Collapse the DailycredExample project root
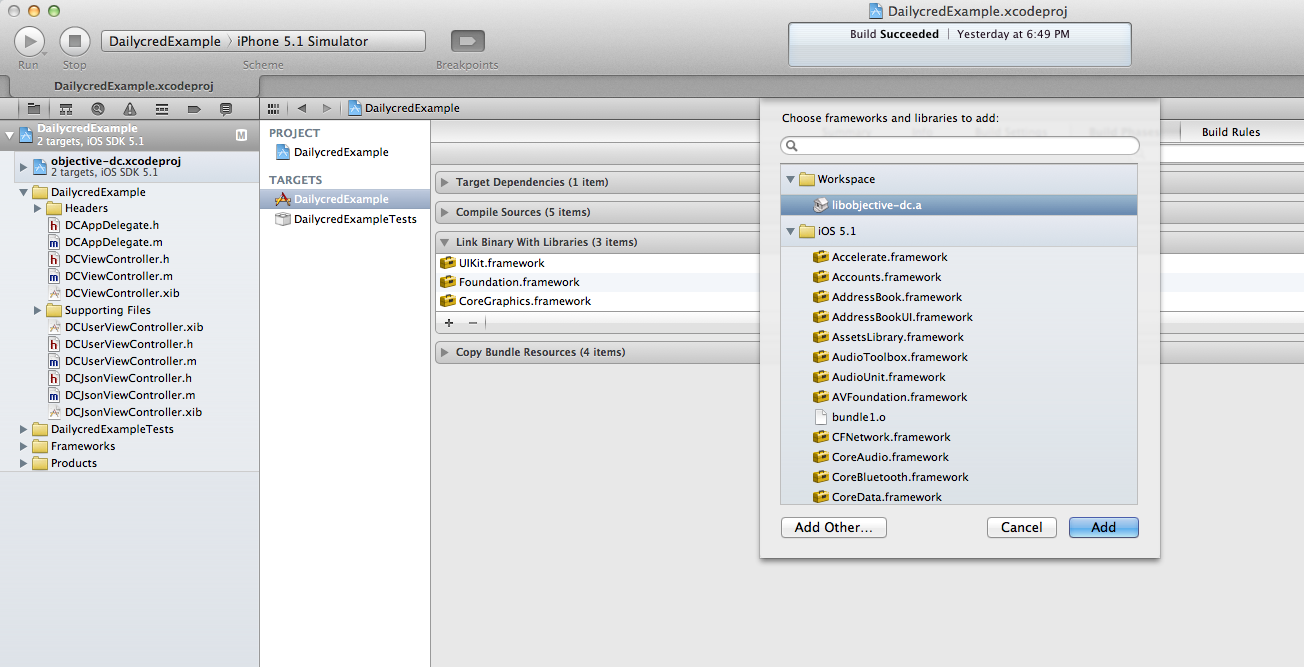 click(x=9, y=135)
